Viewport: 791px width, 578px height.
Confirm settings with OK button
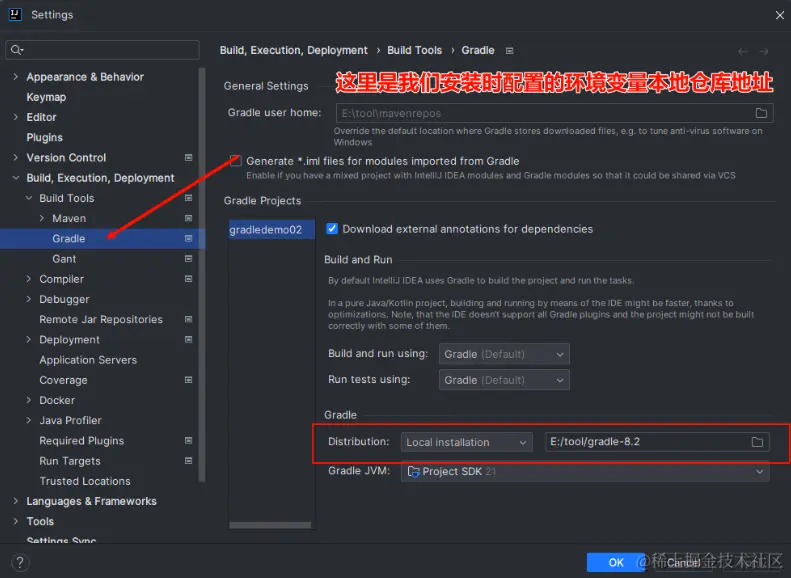point(616,562)
